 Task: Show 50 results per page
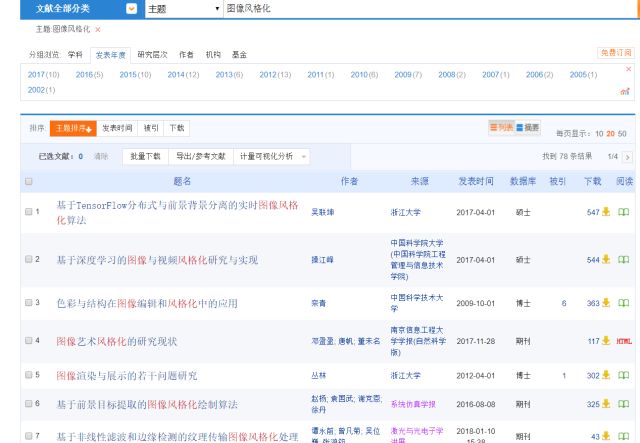tap(622, 134)
